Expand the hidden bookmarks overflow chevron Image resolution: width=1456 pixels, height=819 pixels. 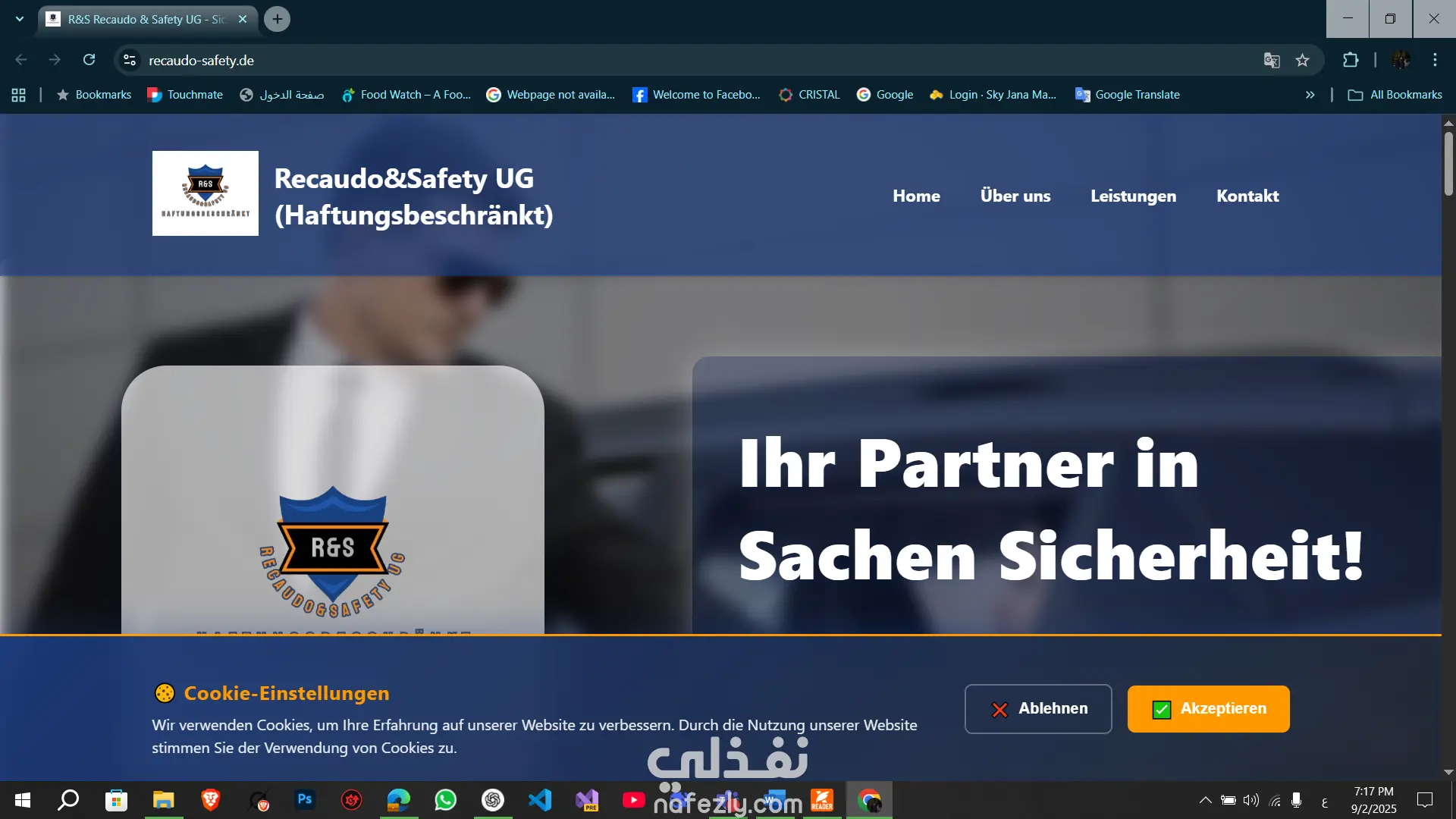(1310, 95)
